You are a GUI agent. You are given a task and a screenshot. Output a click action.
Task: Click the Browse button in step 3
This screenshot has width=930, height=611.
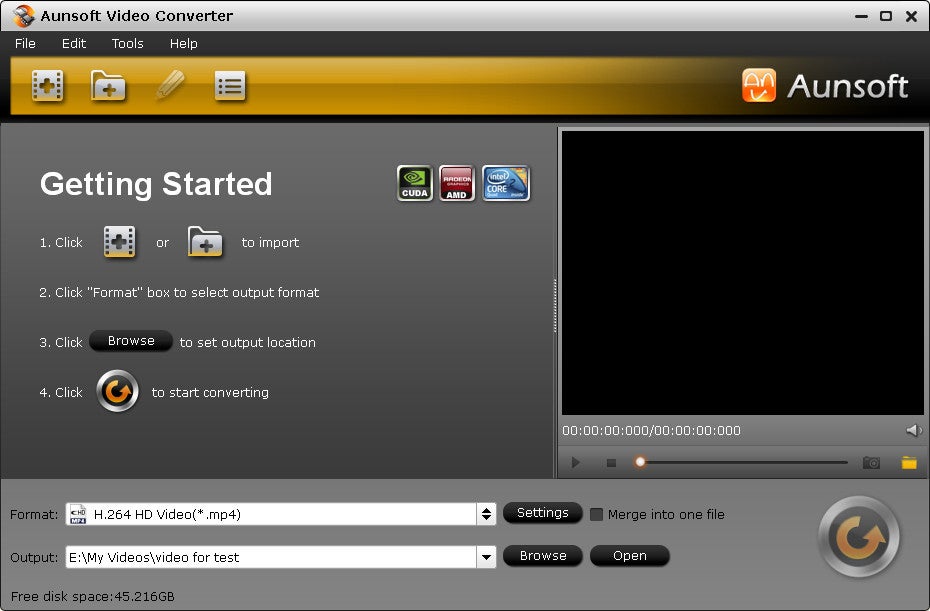[x=131, y=341]
